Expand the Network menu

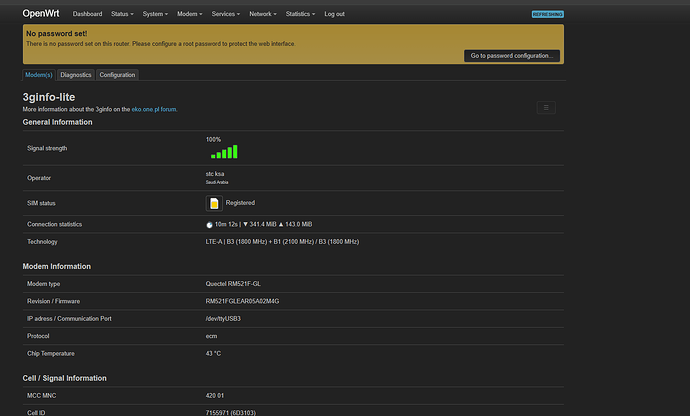click(x=264, y=14)
